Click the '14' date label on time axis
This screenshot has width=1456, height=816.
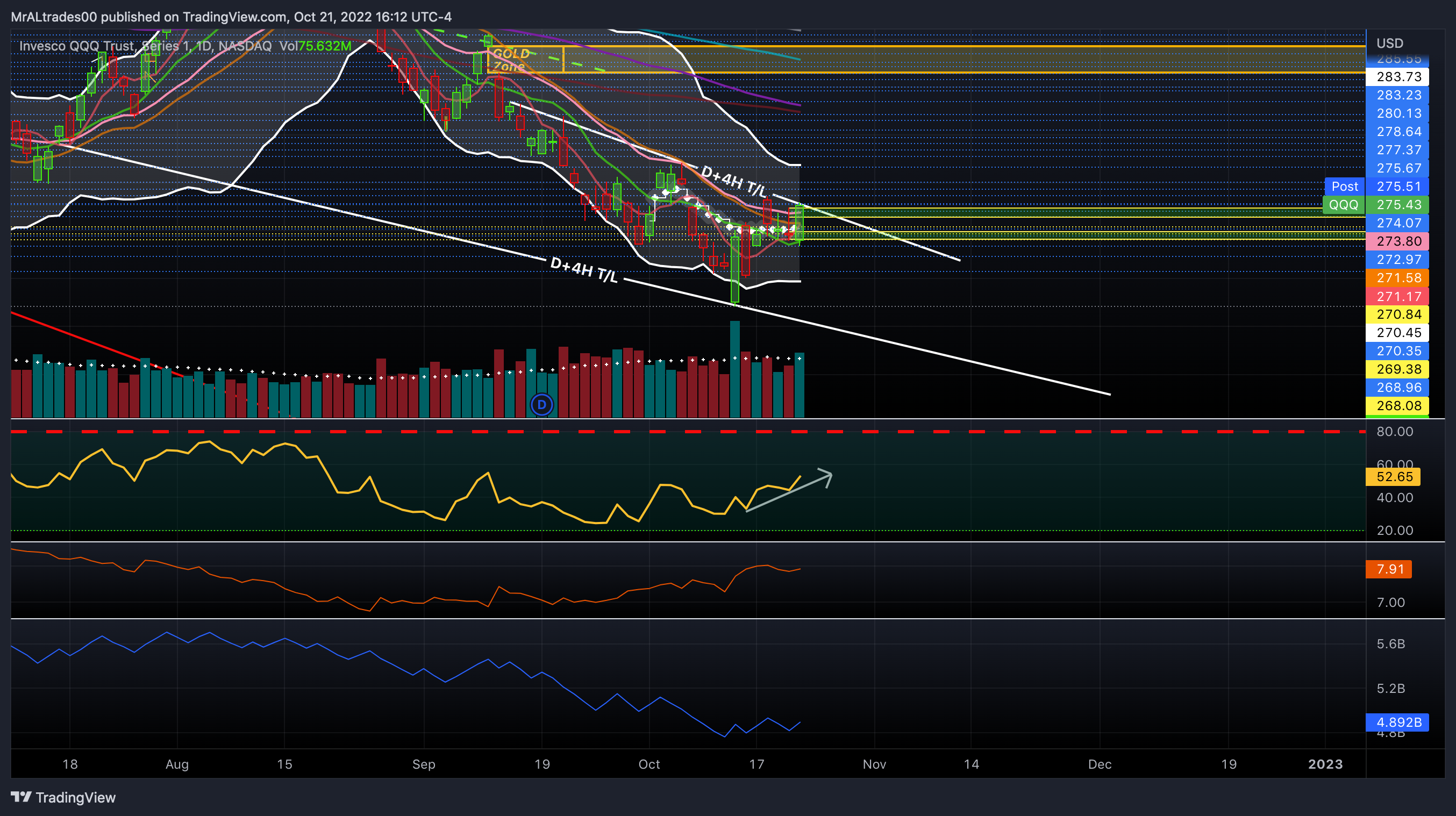pos(971,764)
